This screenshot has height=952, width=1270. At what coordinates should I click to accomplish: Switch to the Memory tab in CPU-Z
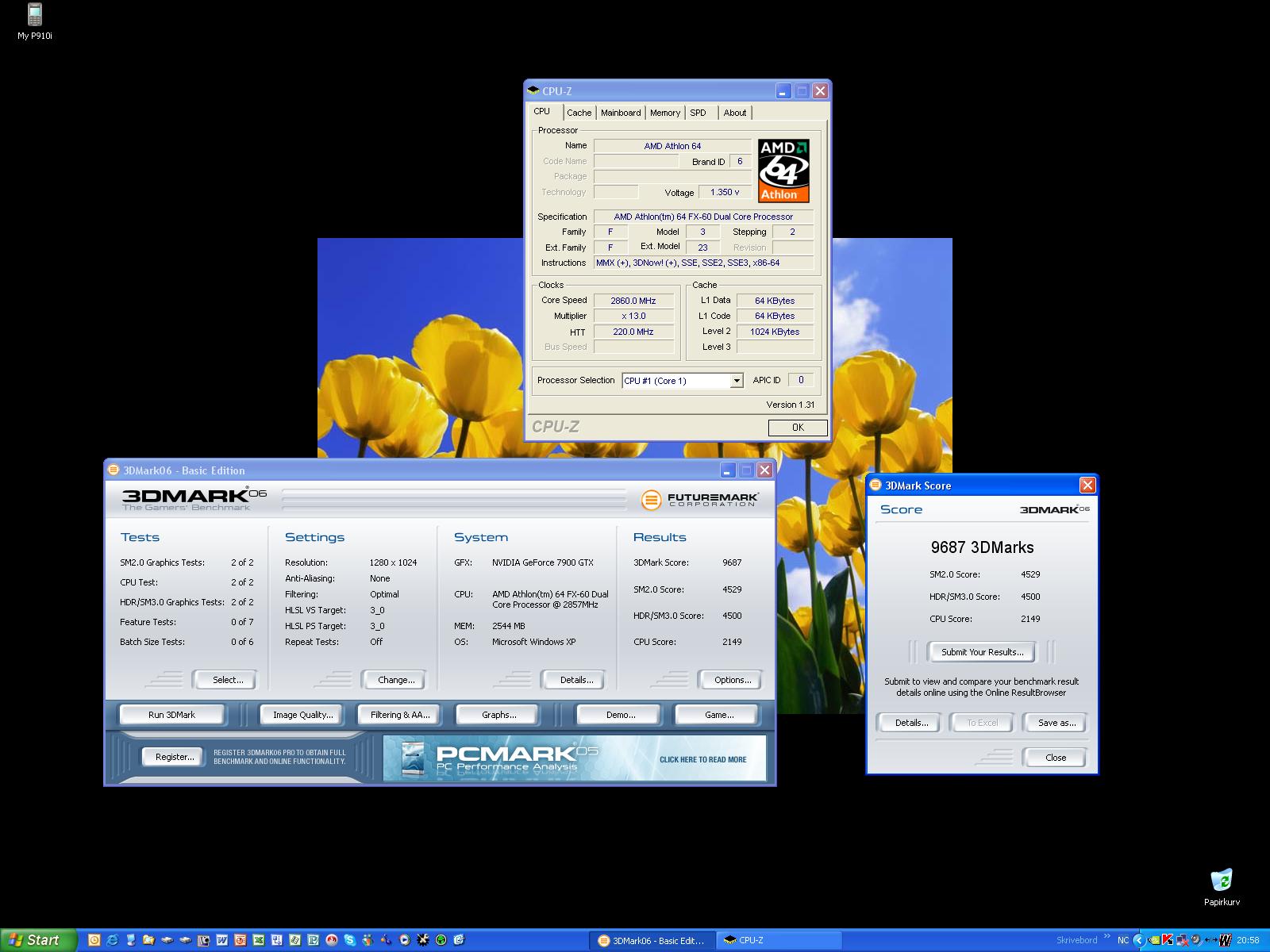[665, 113]
